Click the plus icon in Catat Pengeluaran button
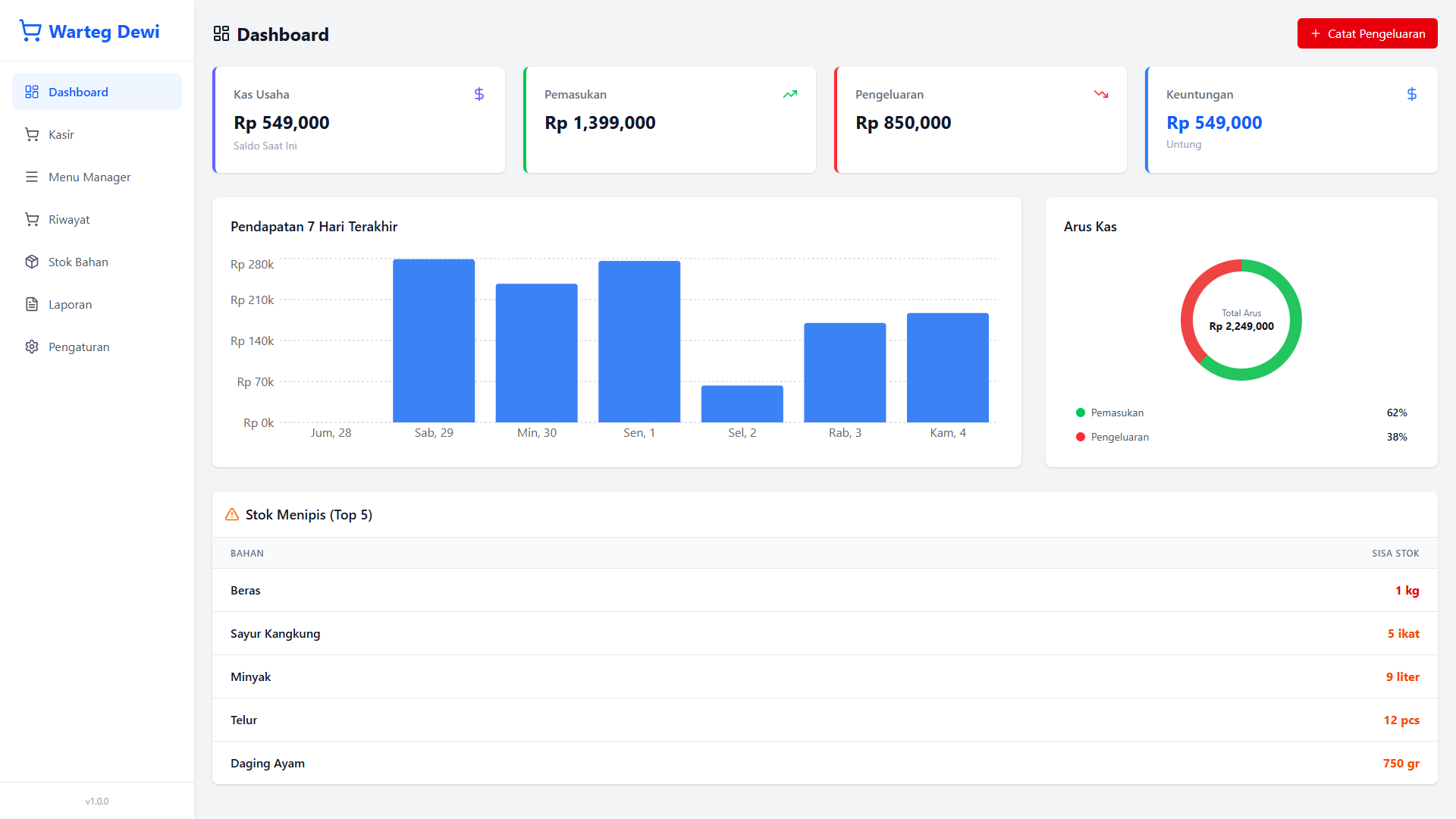Viewport: 1456px width, 819px height. (x=1316, y=33)
